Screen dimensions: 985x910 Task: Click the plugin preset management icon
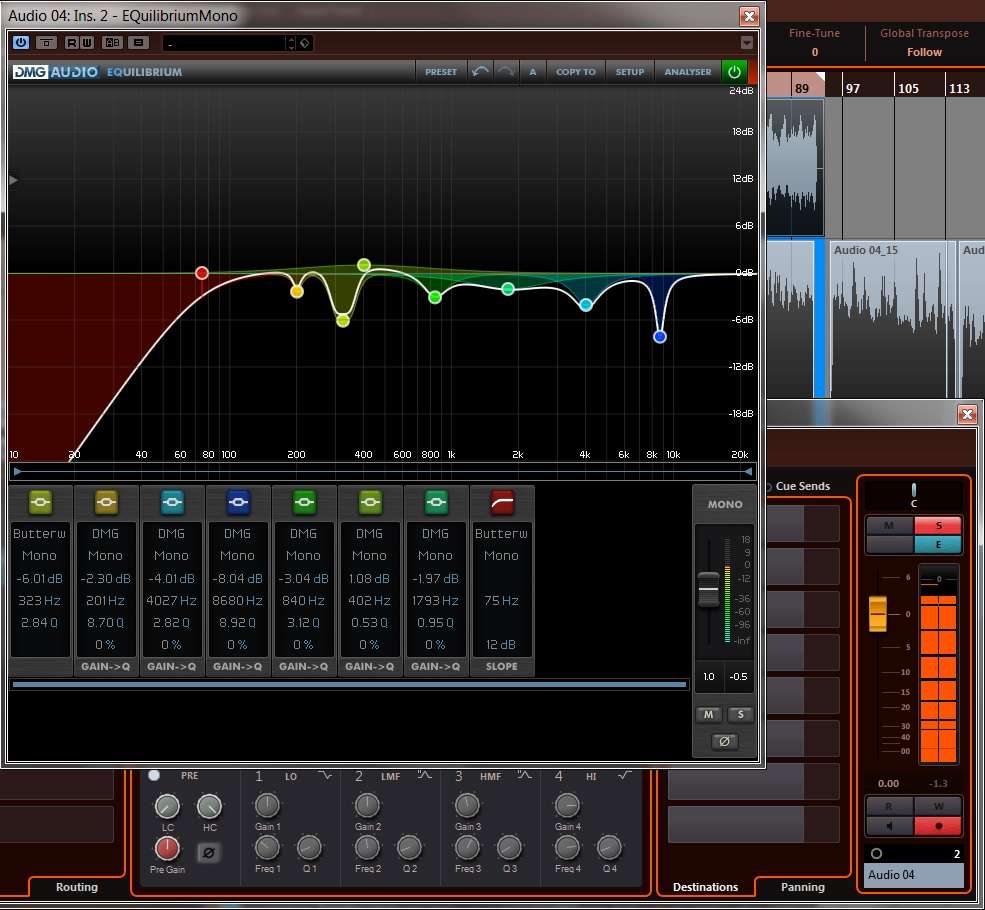138,43
